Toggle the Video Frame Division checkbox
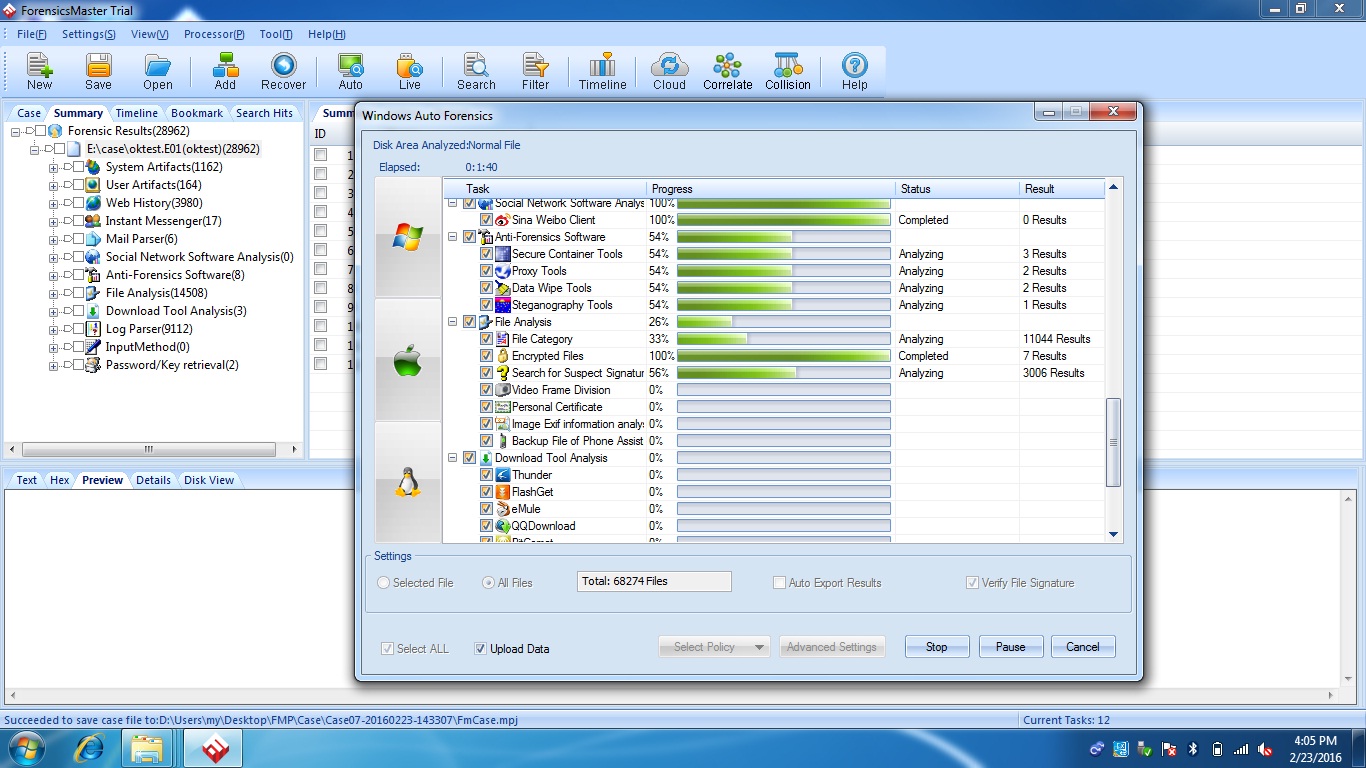 click(x=486, y=390)
